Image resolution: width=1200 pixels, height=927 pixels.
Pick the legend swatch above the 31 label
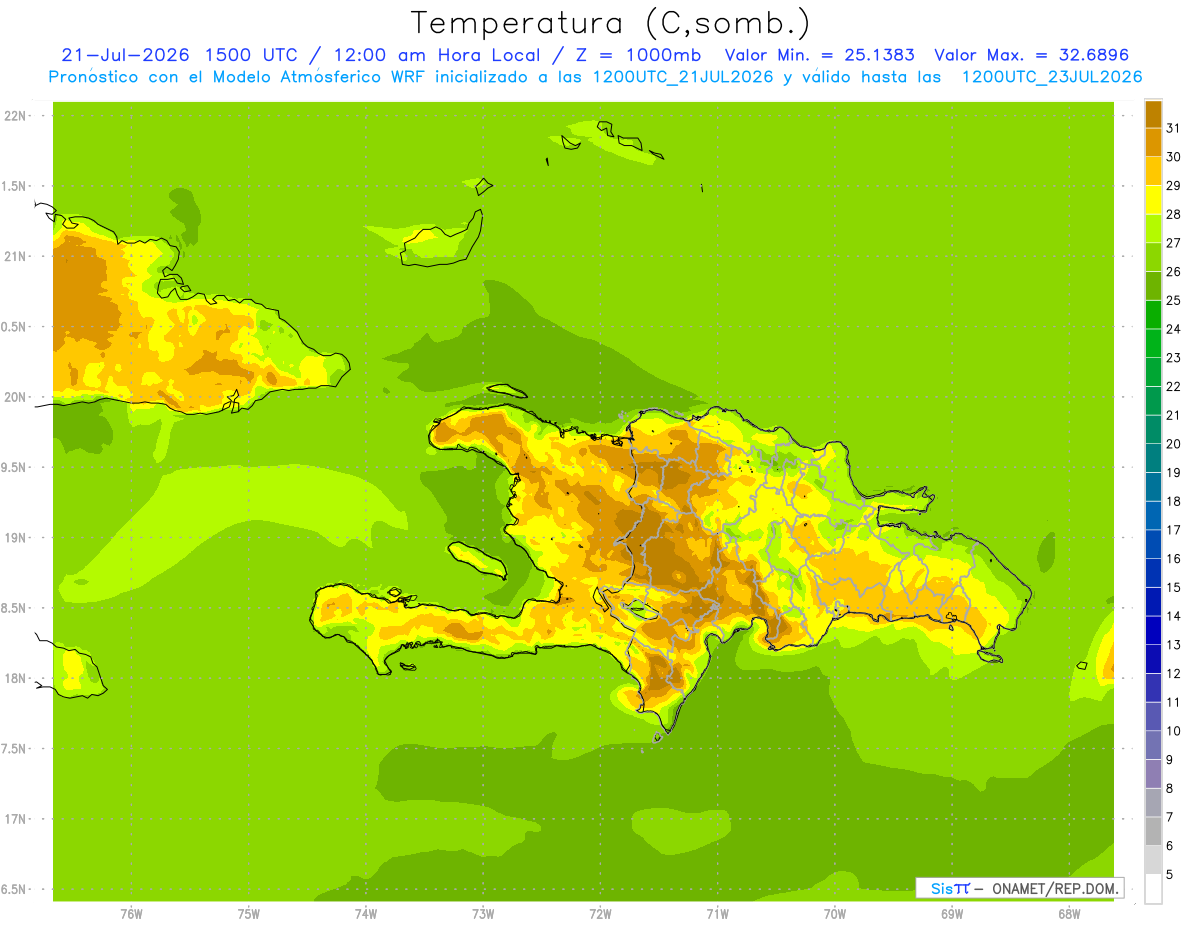(1153, 113)
